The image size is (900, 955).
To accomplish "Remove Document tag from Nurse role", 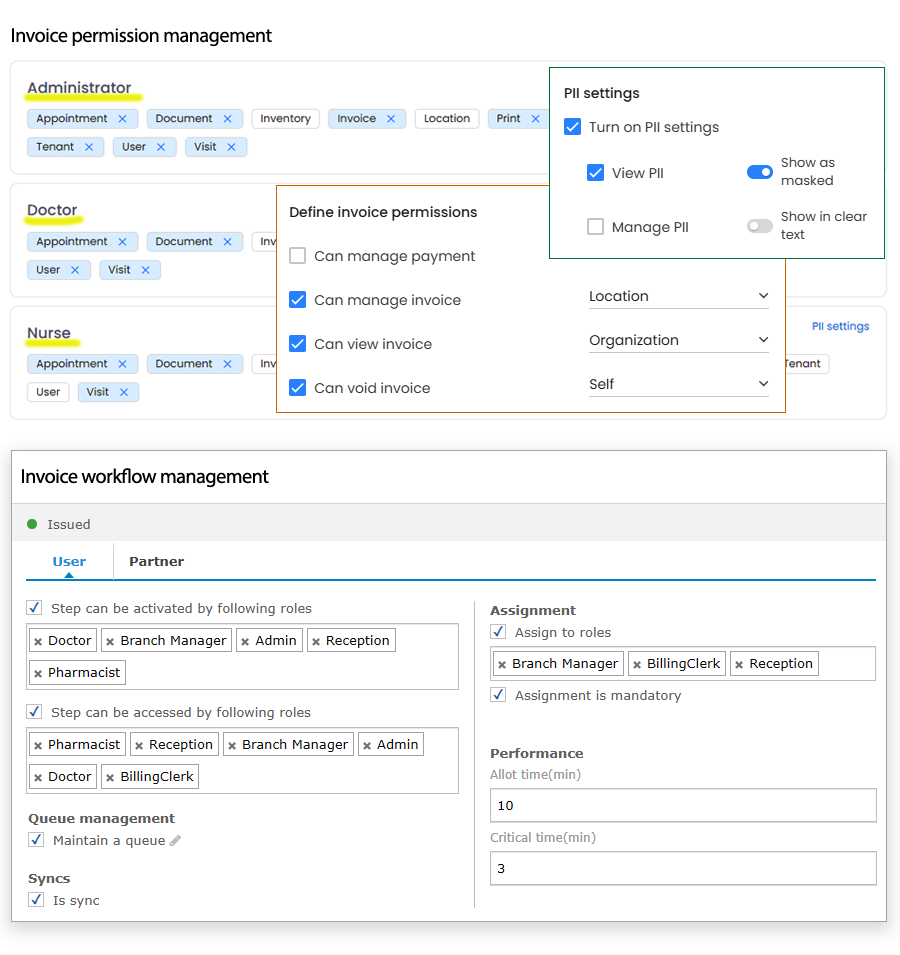I will 227,364.
